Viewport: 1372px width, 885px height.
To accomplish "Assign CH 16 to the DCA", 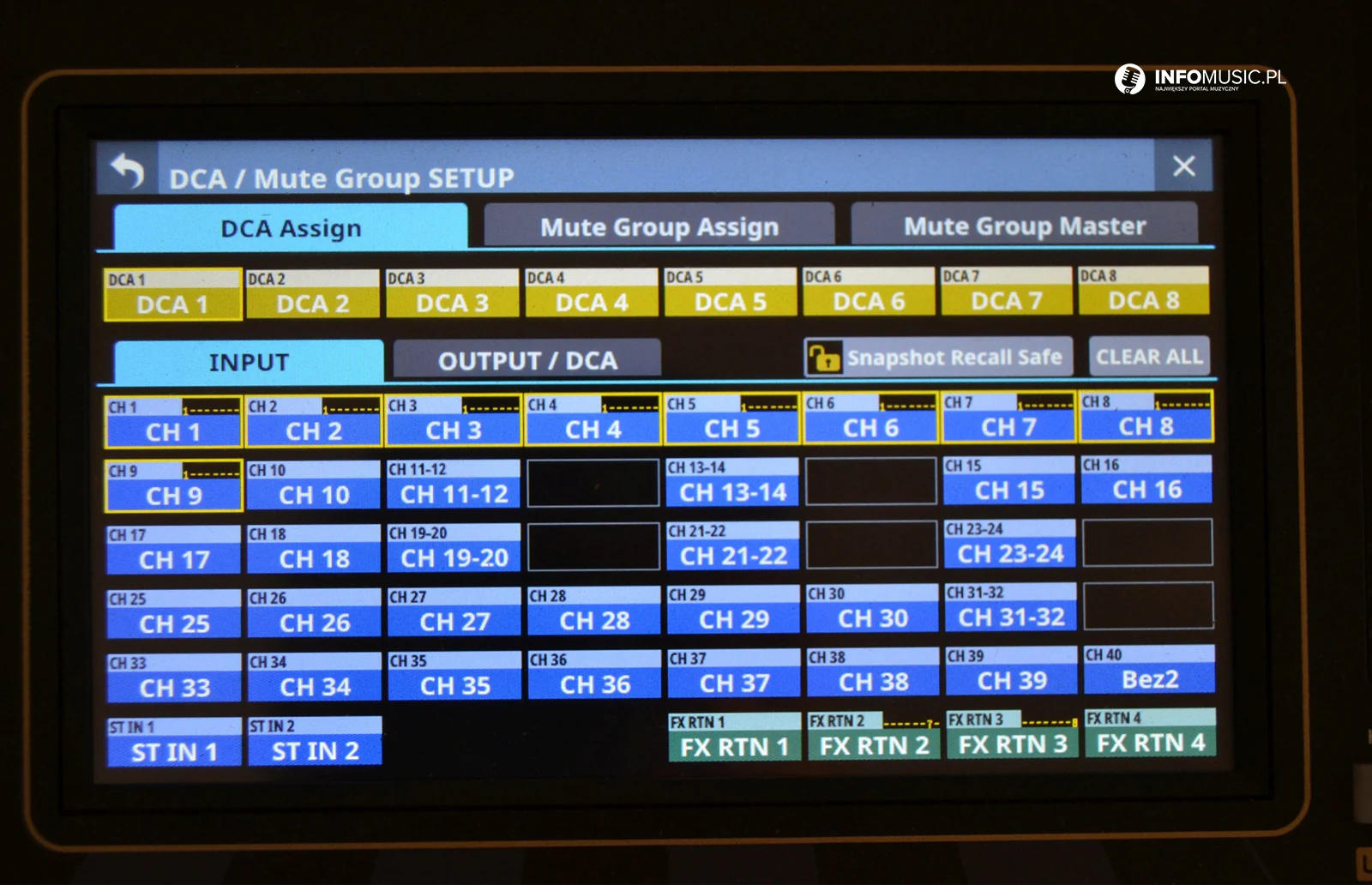I will click(1147, 480).
